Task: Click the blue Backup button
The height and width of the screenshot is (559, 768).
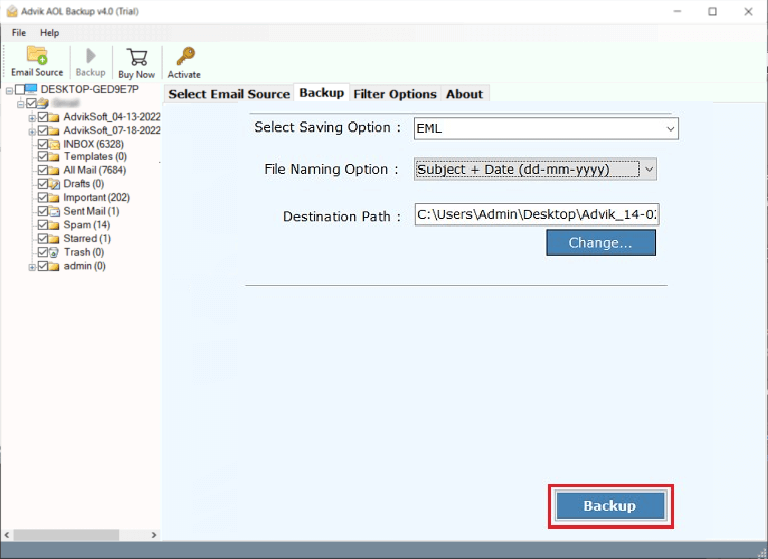Action: coord(610,506)
